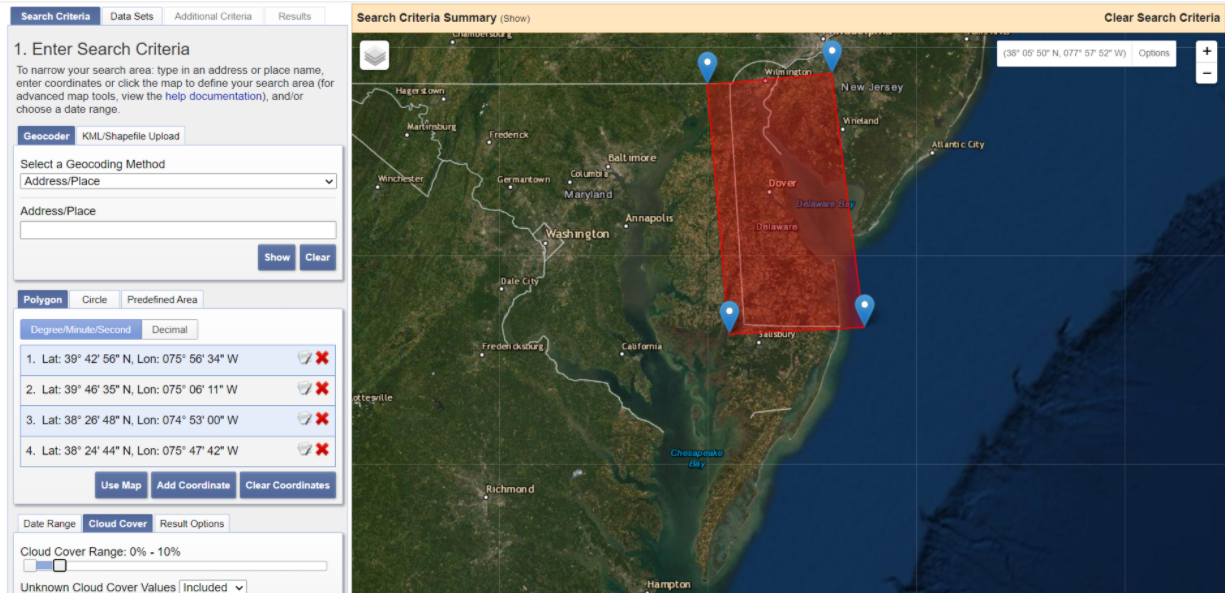
Task: Follow the help documentation link
Action: (213, 97)
